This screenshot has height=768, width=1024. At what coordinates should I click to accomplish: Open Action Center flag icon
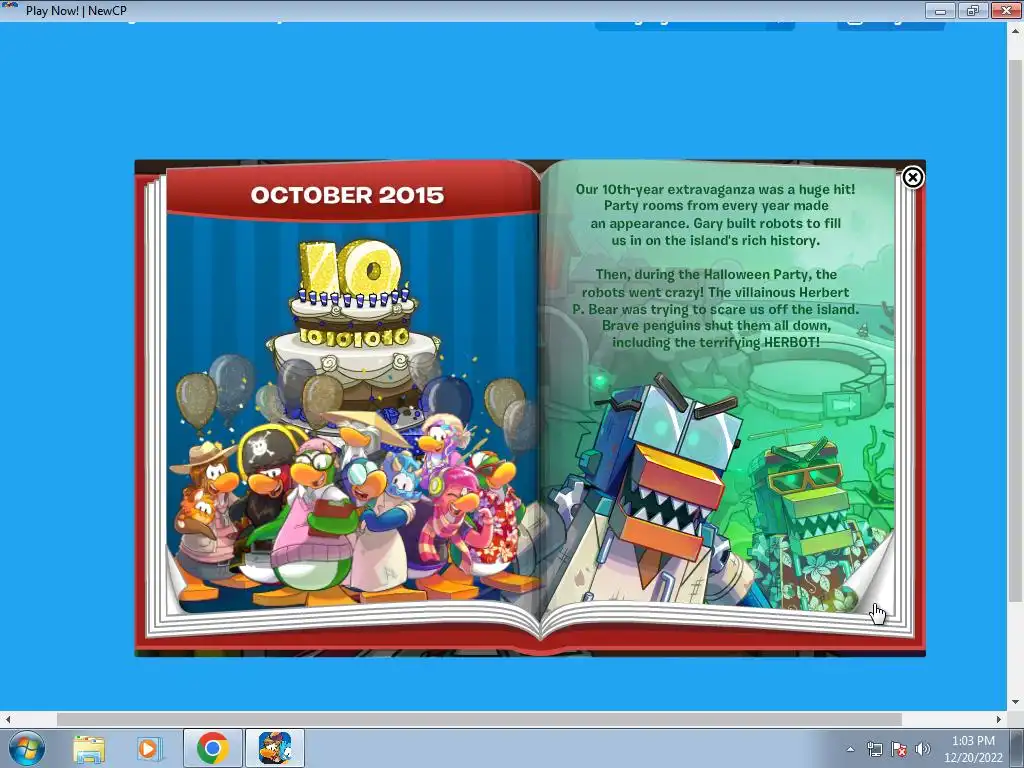(x=899, y=749)
